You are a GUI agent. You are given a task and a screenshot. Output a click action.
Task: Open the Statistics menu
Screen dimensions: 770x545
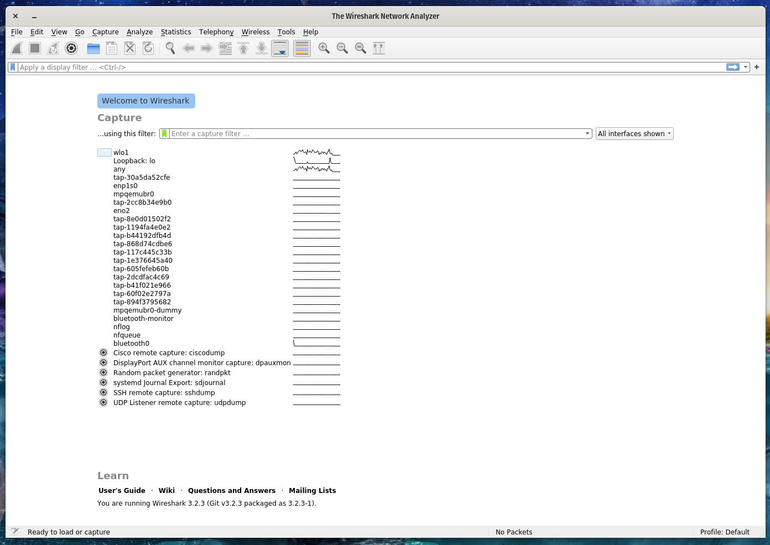(x=176, y=32)
